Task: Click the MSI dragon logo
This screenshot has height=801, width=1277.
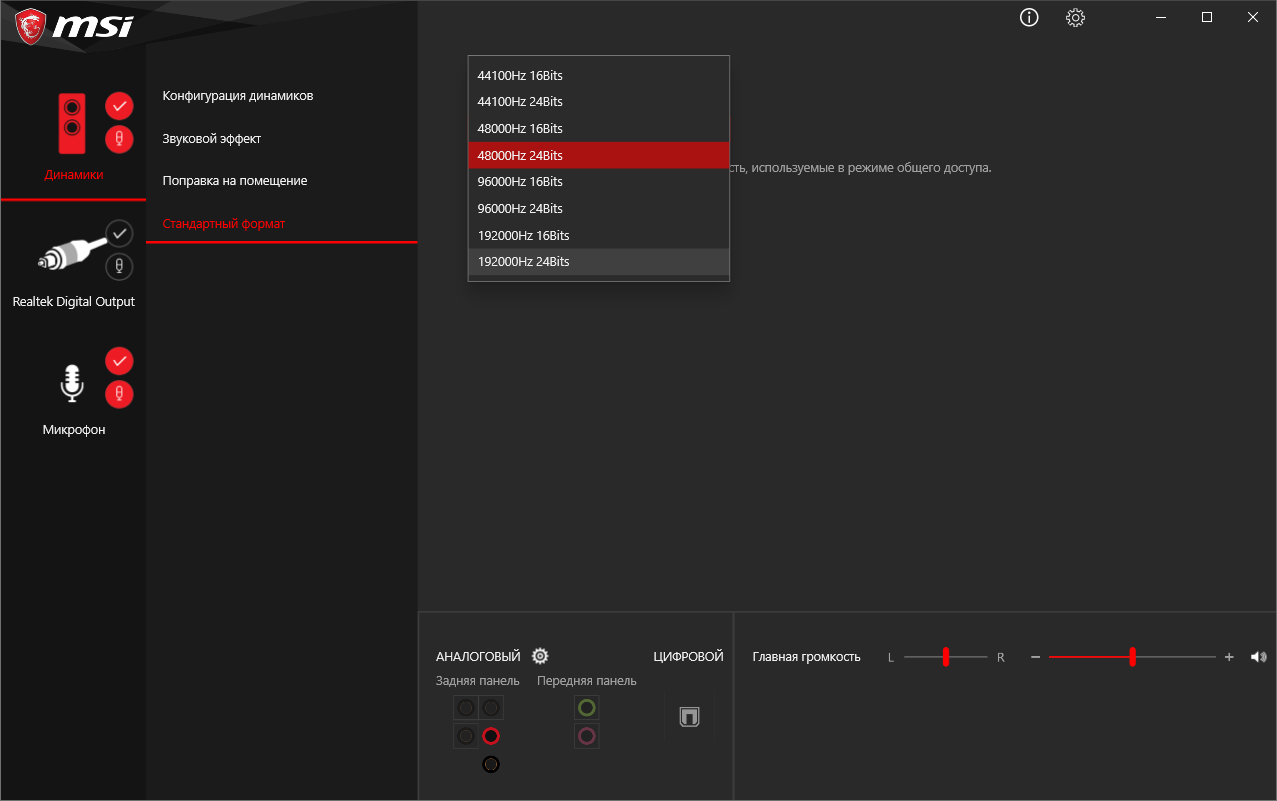Action: 30,25
